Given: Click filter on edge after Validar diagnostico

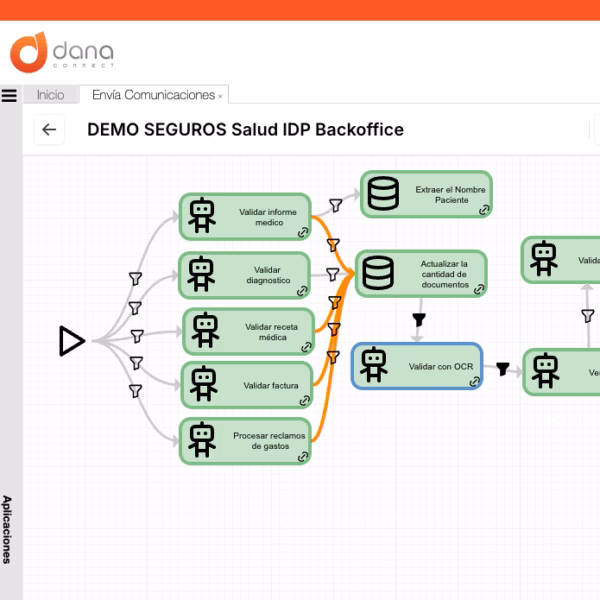Looking at the screenshot, I should click(x=333, y=274).
